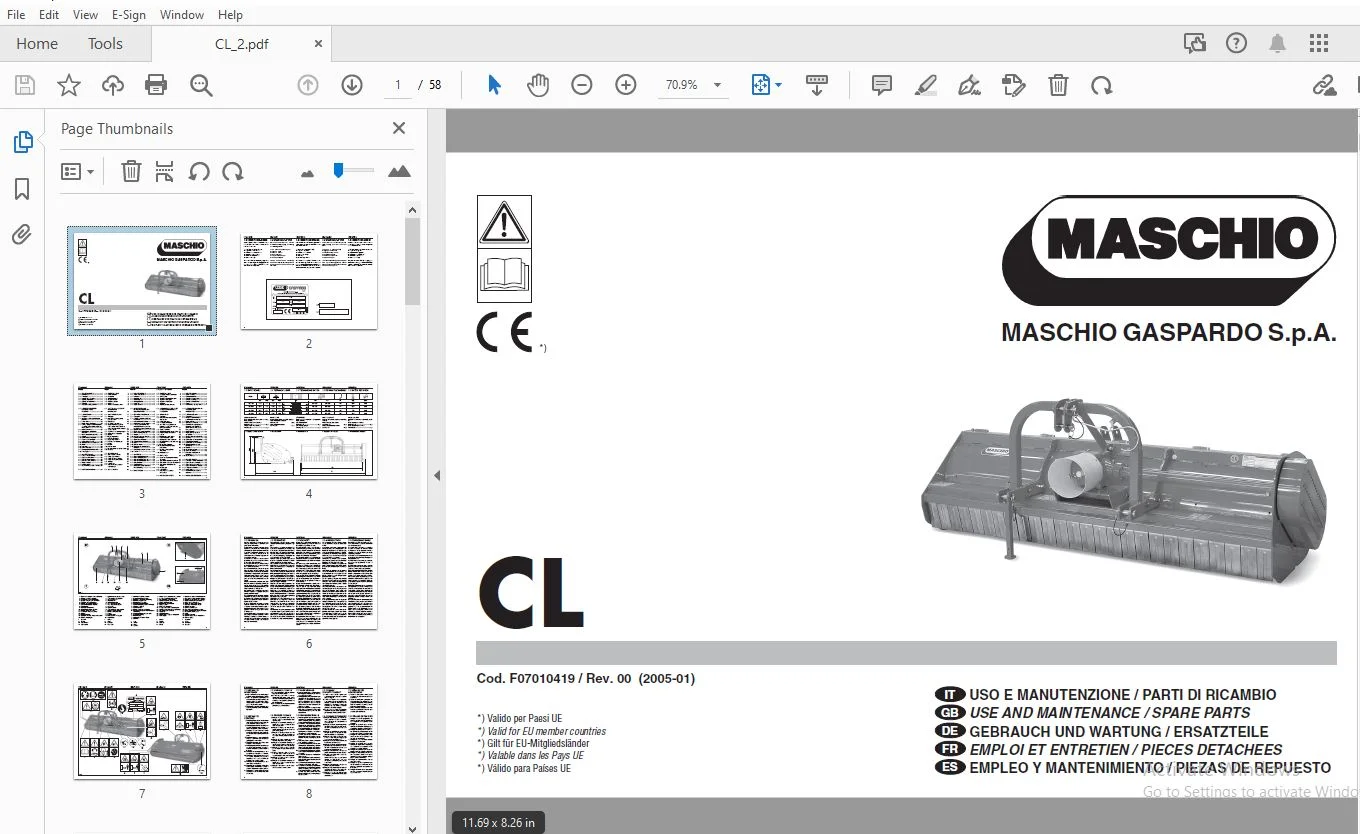Zoom out with the minus button
The height and width of the screenshot is (834, 1360).
[x=582, y=86]
